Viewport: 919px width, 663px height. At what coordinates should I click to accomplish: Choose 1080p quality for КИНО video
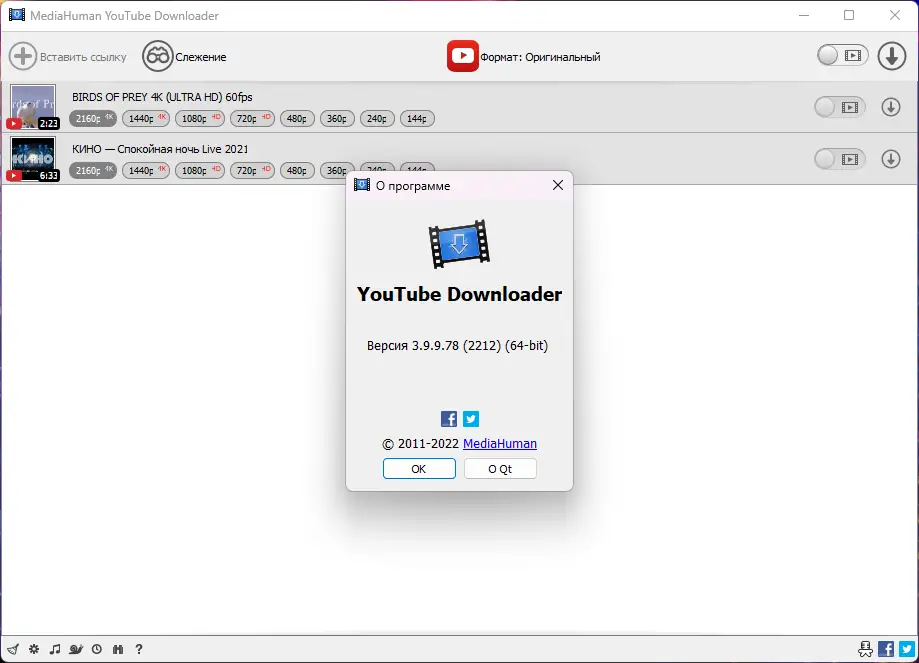click(200, 171)
